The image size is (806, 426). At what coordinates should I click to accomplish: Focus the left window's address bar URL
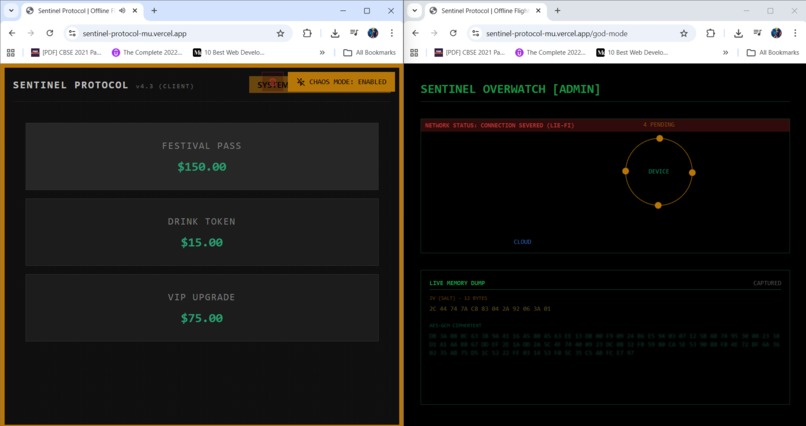[135, 33]
